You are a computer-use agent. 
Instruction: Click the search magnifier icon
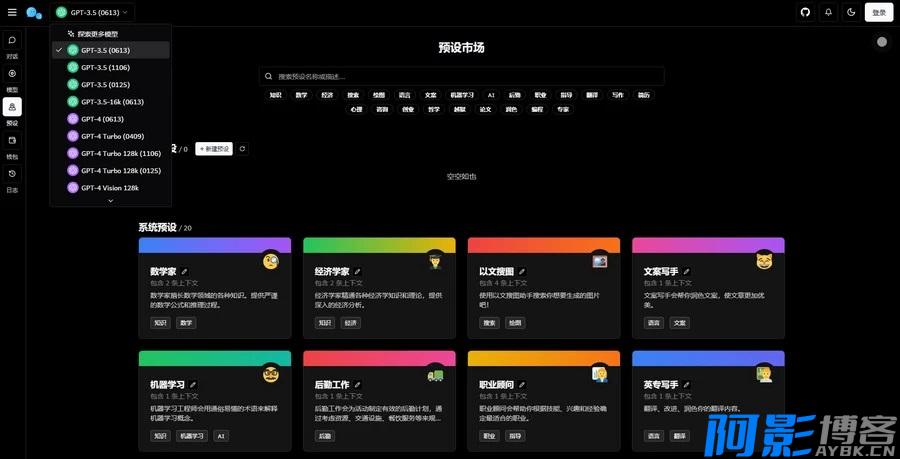click(268, 76)
